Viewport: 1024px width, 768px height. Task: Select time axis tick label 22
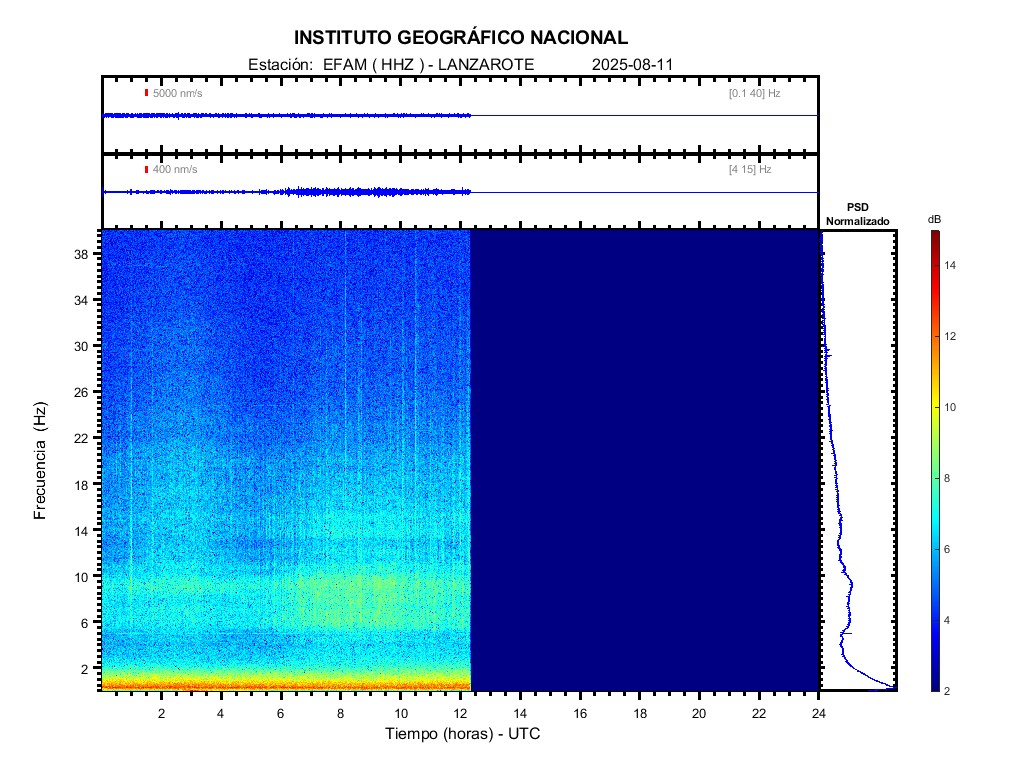[759, 714]
